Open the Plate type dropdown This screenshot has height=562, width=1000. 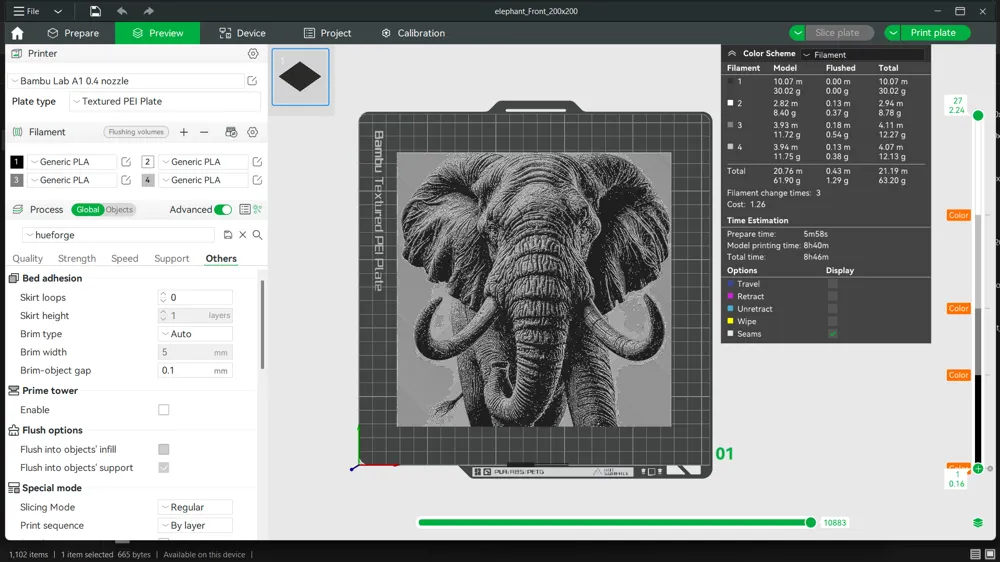point(165,101)
